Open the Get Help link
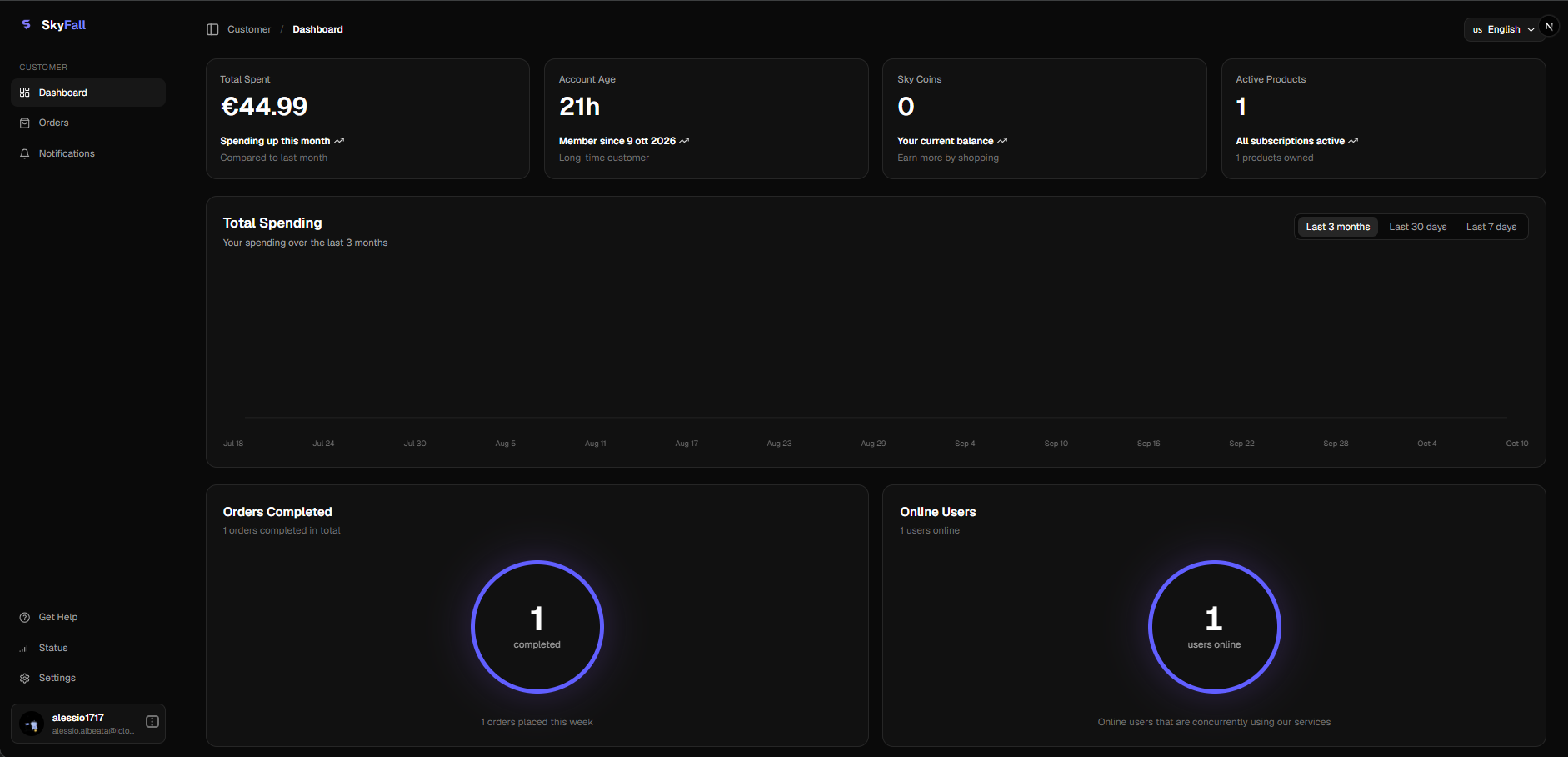The height and width of the screenshot is (757, 1568). pos(88,617)
